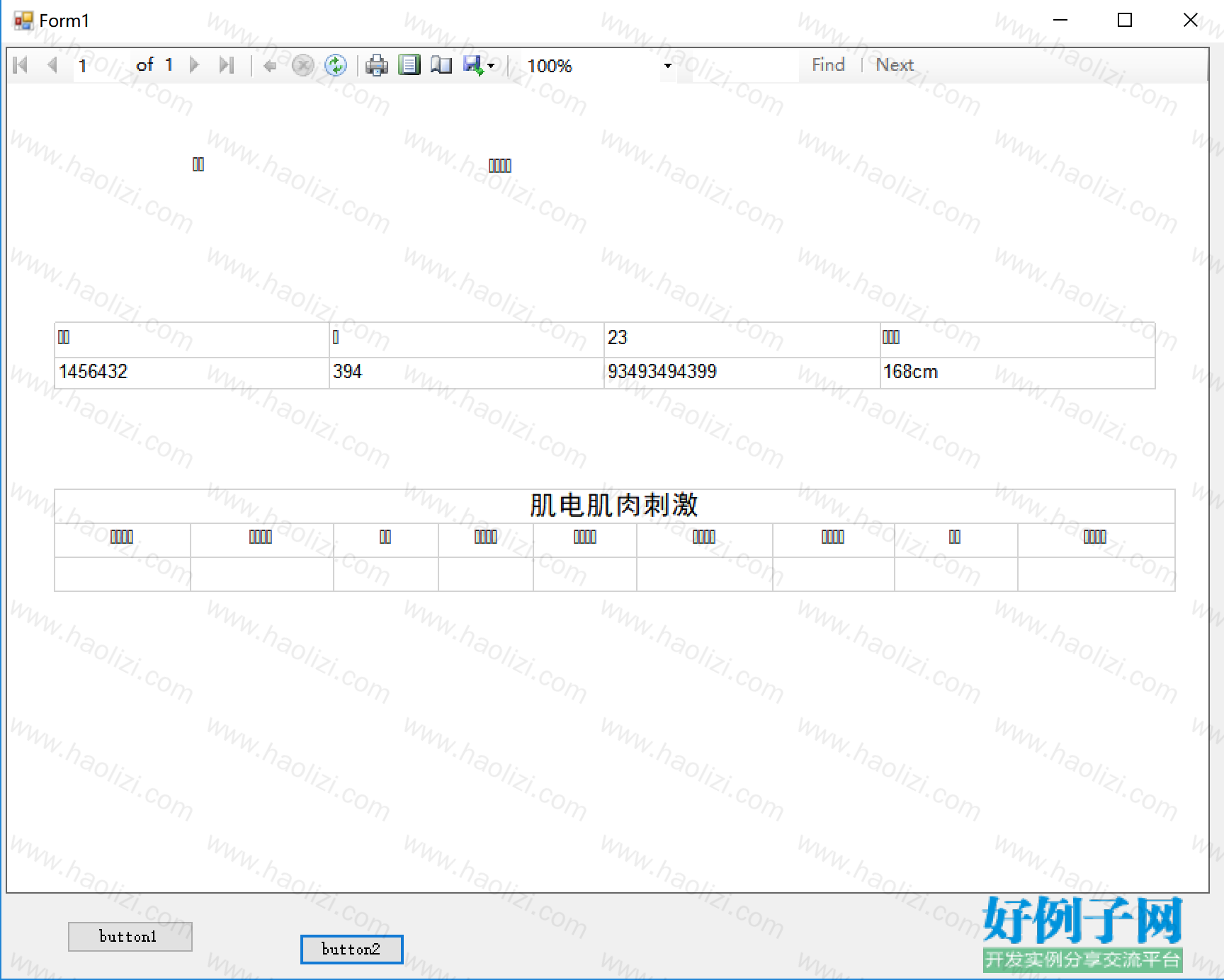The width and height of the screenshot is (1224, 980).
Task: Jump to the last report page
Action: [227, 65]
